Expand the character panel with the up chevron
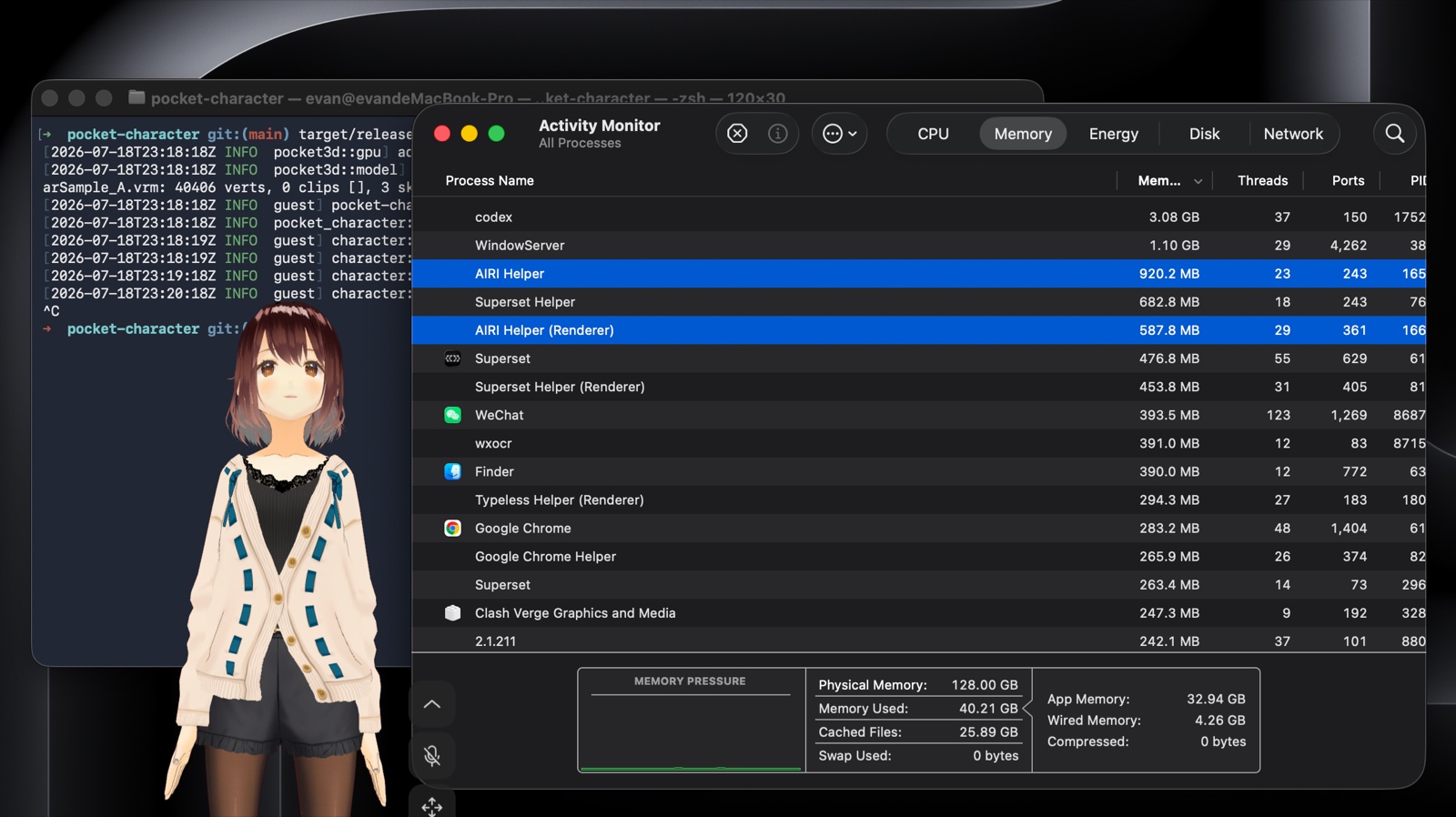This screenshot has width=1456, height=817. click(x=432, y=704)
